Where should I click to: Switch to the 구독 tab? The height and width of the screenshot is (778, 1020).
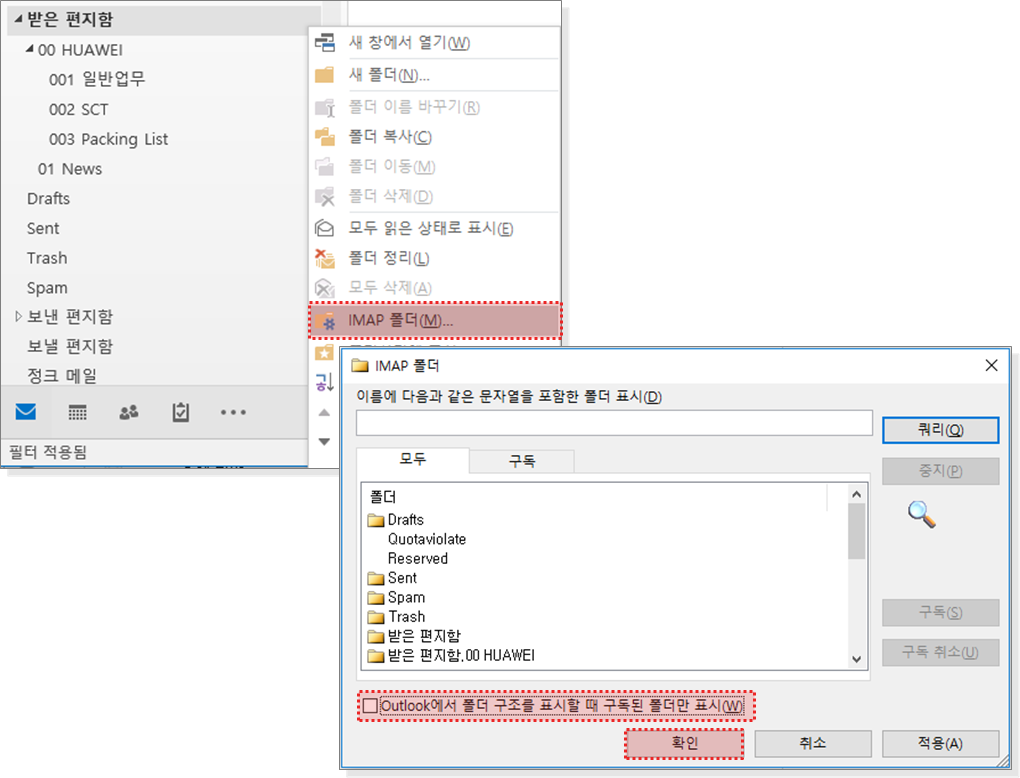[x=521, y=461]
